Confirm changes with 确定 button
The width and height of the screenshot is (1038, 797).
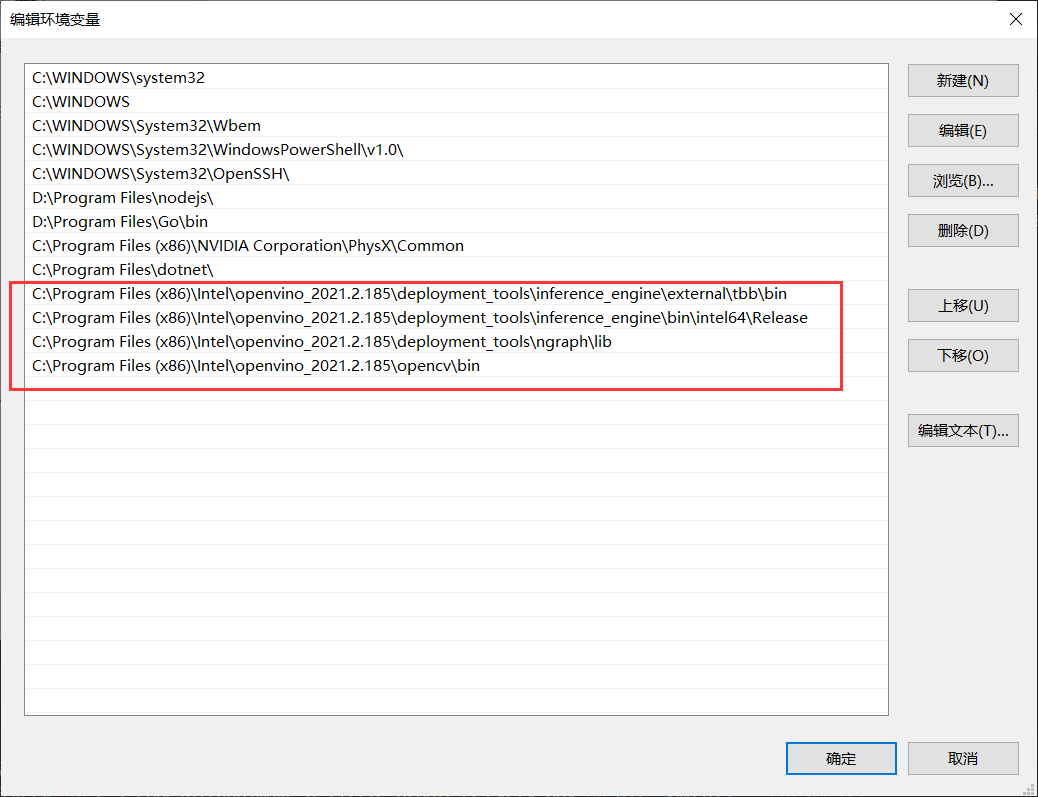841,759
